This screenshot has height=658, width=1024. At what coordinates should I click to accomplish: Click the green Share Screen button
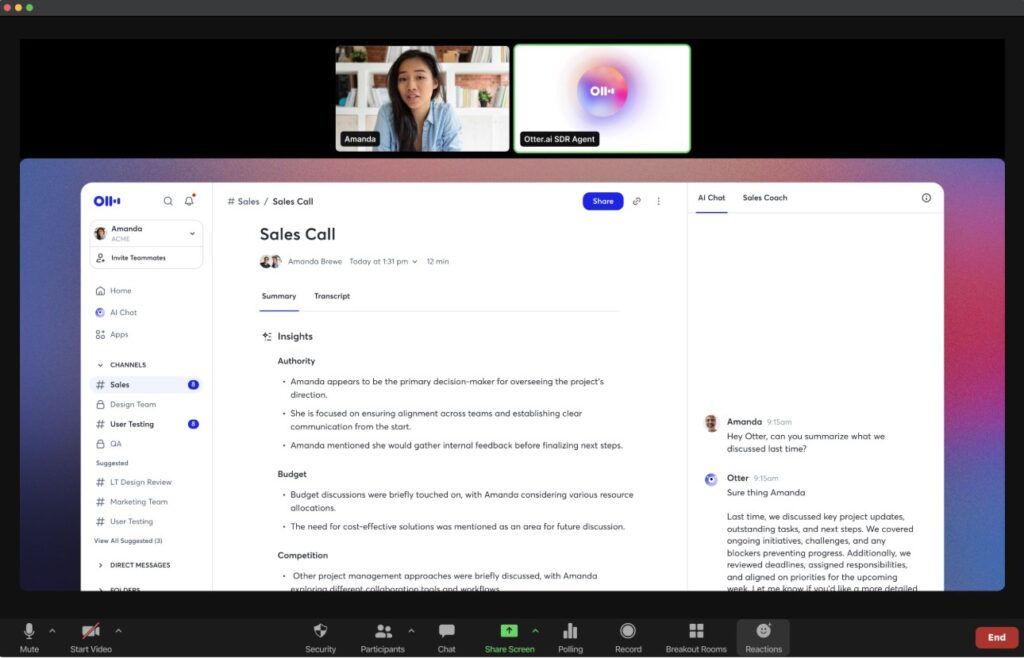click(509, 637)
